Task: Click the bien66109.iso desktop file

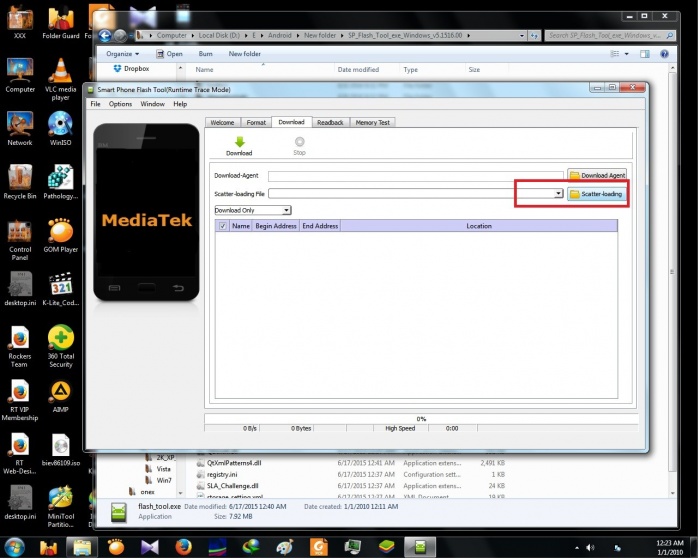Action: (x=61, y=450)
